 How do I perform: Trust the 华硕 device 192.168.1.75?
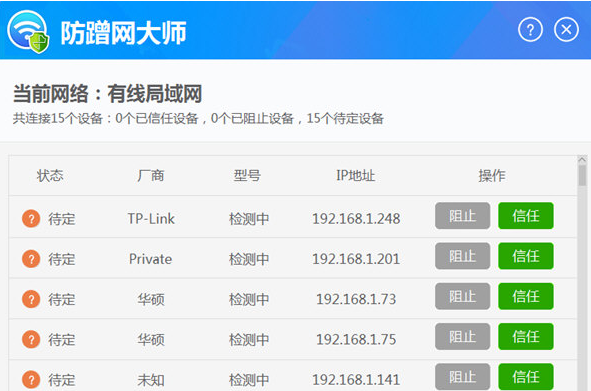point(526,337)
